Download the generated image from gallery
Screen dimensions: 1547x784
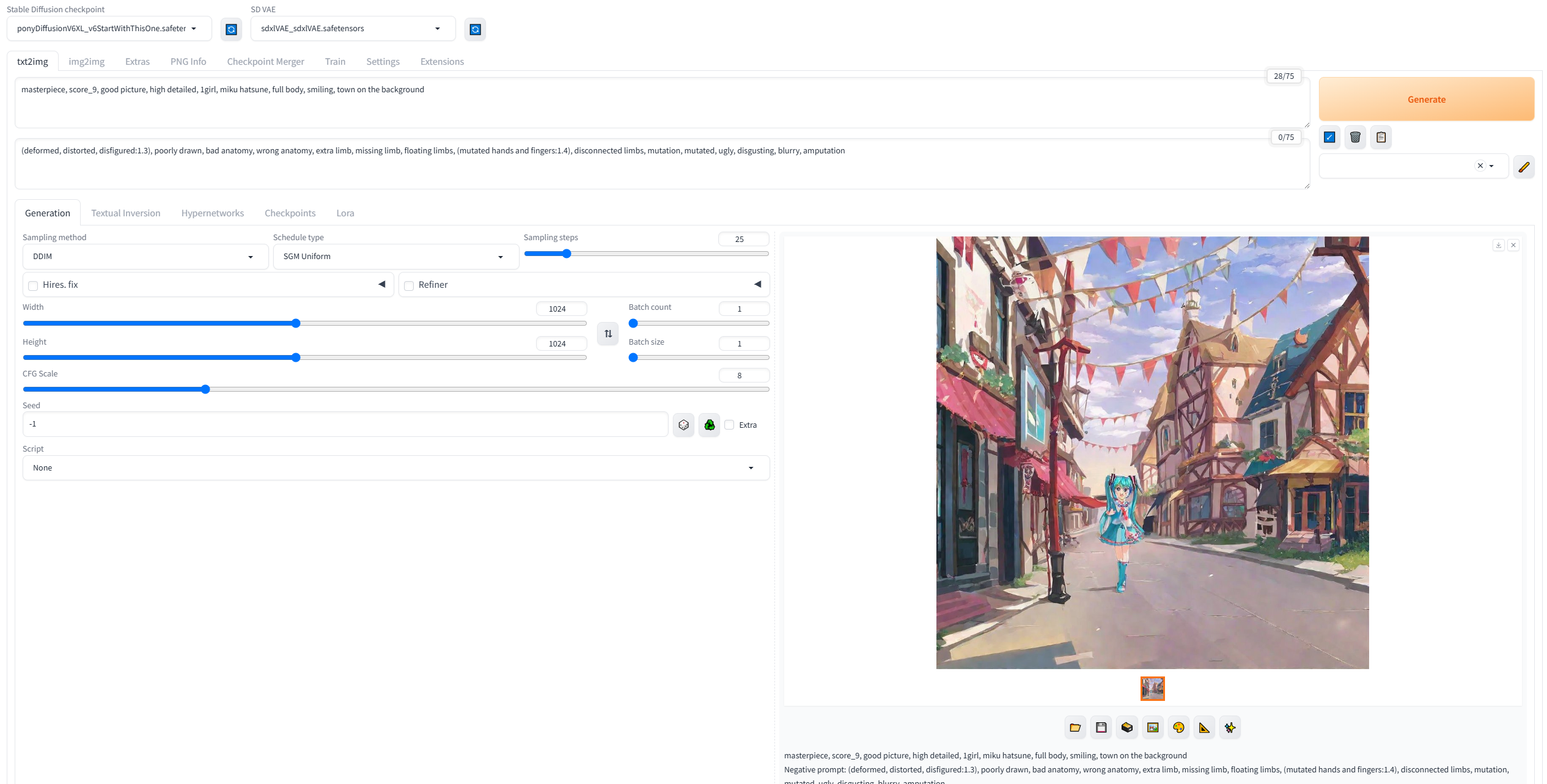coord(1499,245)
